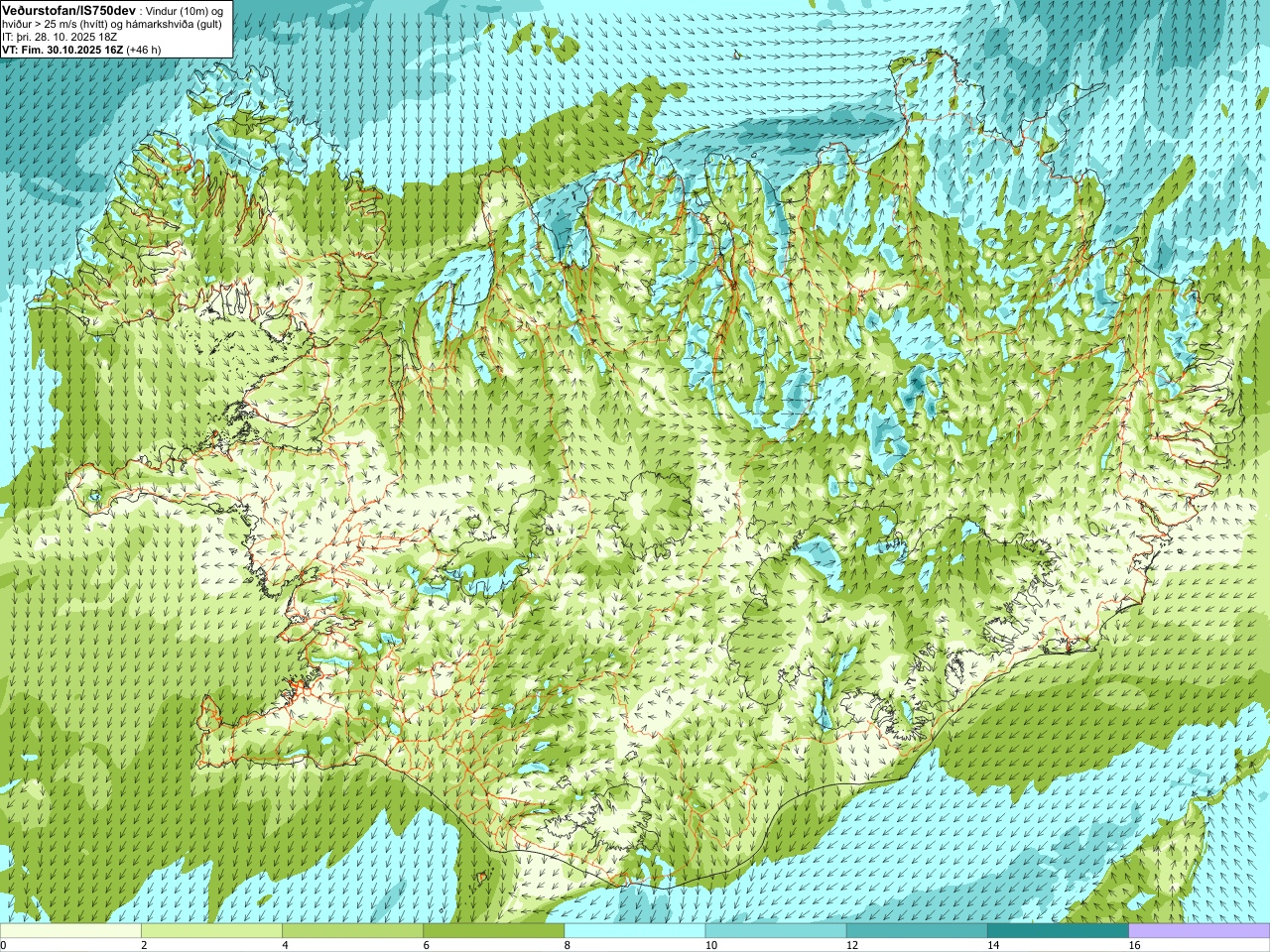
Task: Click the "8" label on legend scale
Action: (567, 945)
